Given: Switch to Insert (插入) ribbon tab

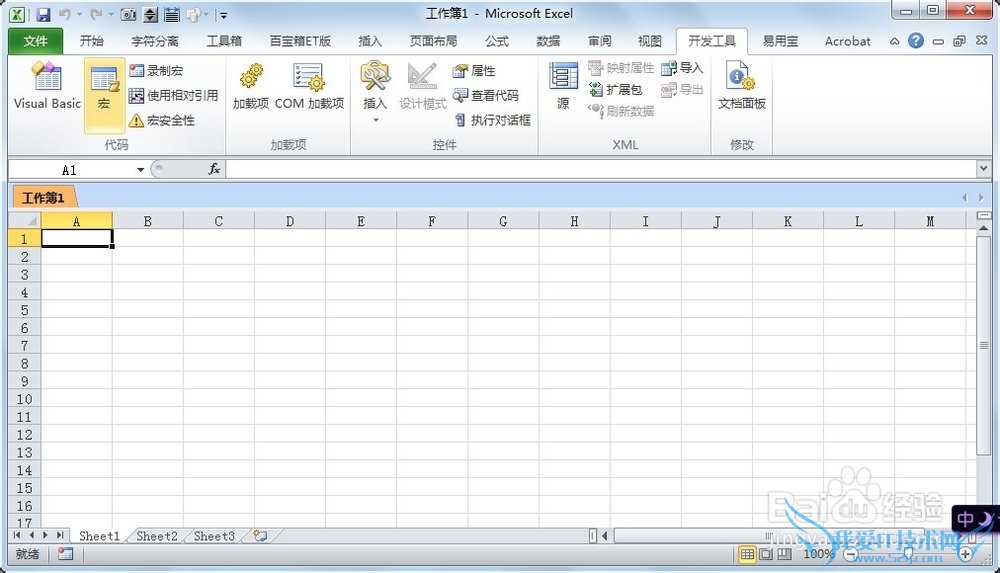Looking at the screenshot, I should [x=370, y=41].
